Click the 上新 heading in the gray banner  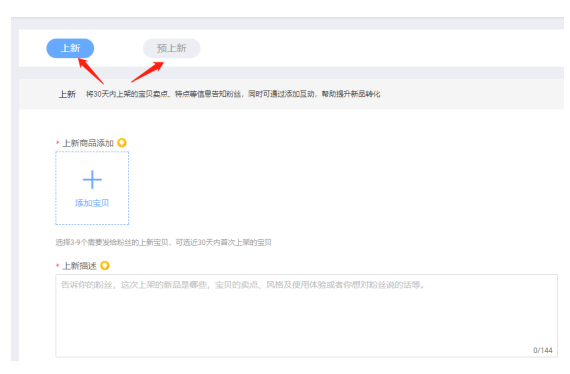point(67,94)
